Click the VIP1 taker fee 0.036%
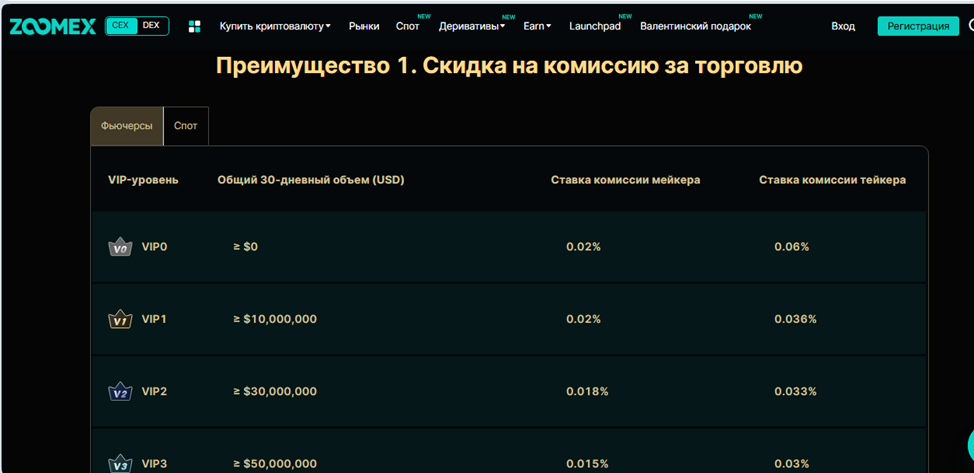 pos(795,319)
